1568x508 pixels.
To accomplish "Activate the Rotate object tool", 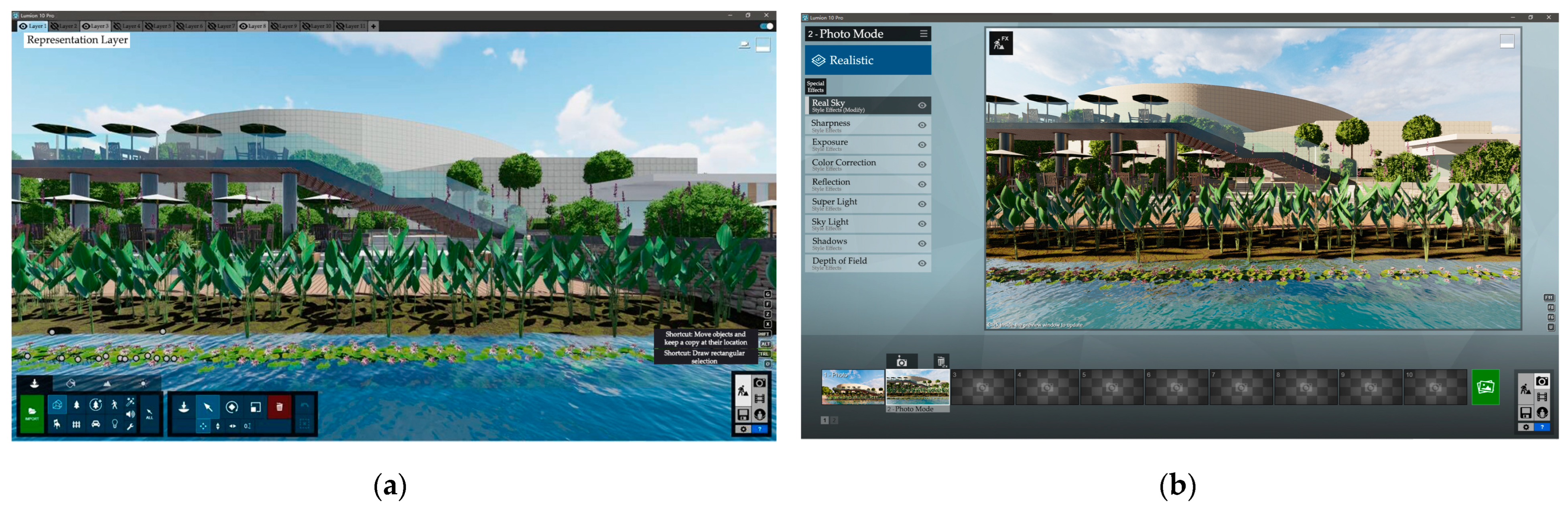I will 232,407.
